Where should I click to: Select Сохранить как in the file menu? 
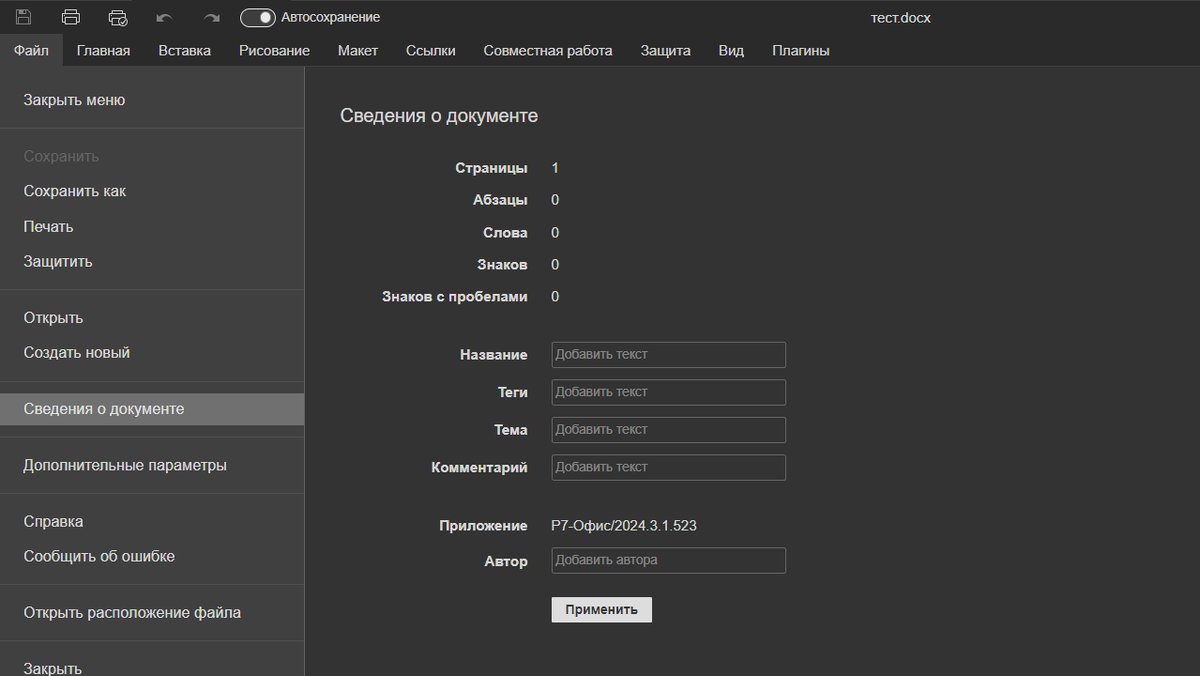(152, 191)
